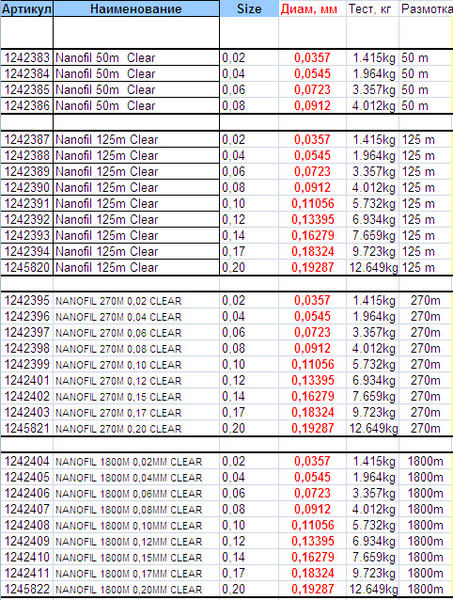The image size is (453, 600).
Task: Select NANOFIL 1800M 0,20MM CLEAR cell
Action: pos(136,589)
